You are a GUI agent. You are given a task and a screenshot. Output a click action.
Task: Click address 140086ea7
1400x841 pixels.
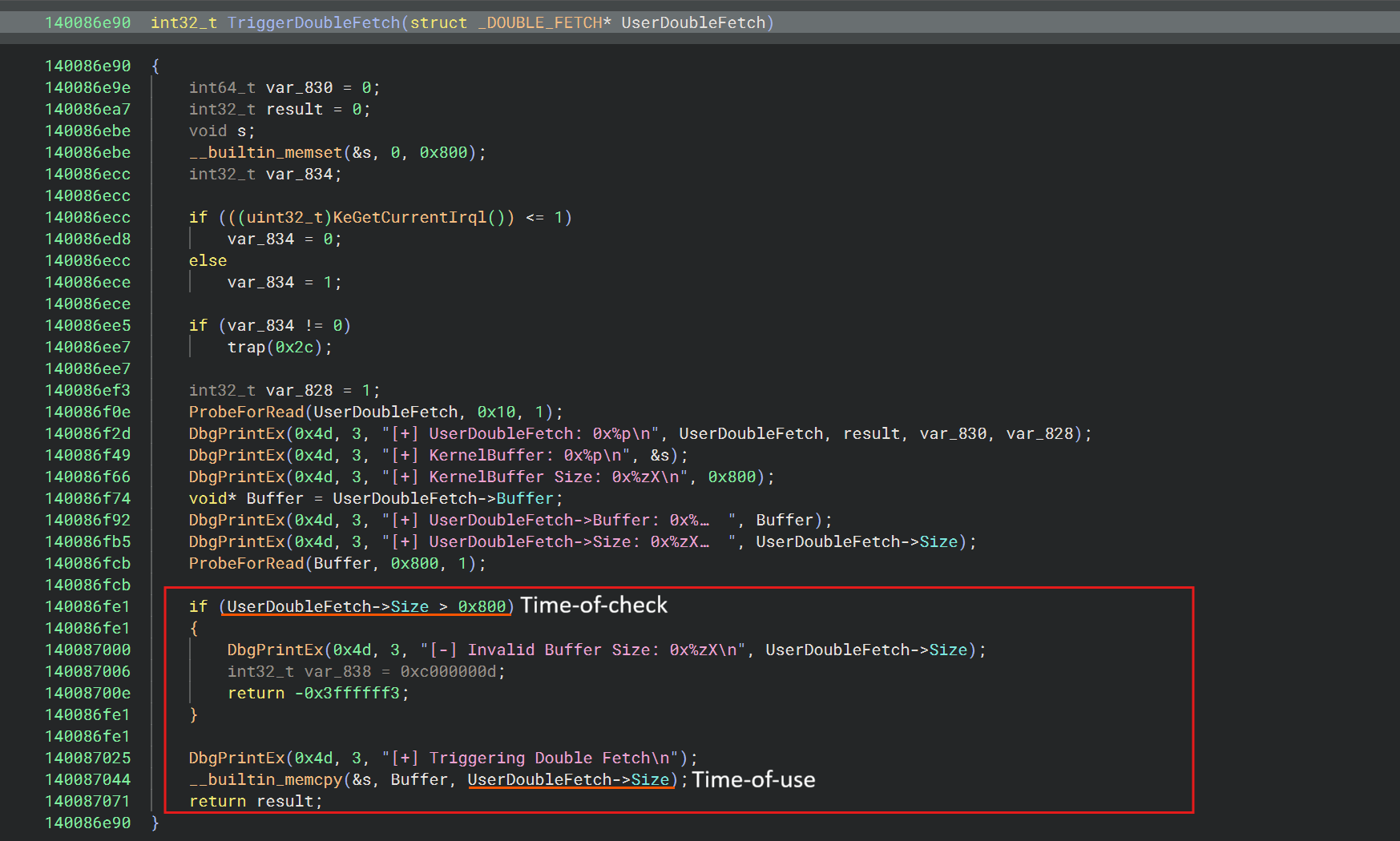[87, 109]
